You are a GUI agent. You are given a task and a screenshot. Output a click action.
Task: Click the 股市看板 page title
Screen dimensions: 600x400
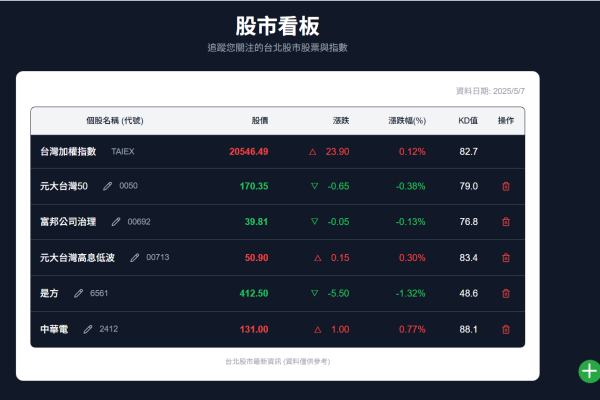(x=277, y=25)
